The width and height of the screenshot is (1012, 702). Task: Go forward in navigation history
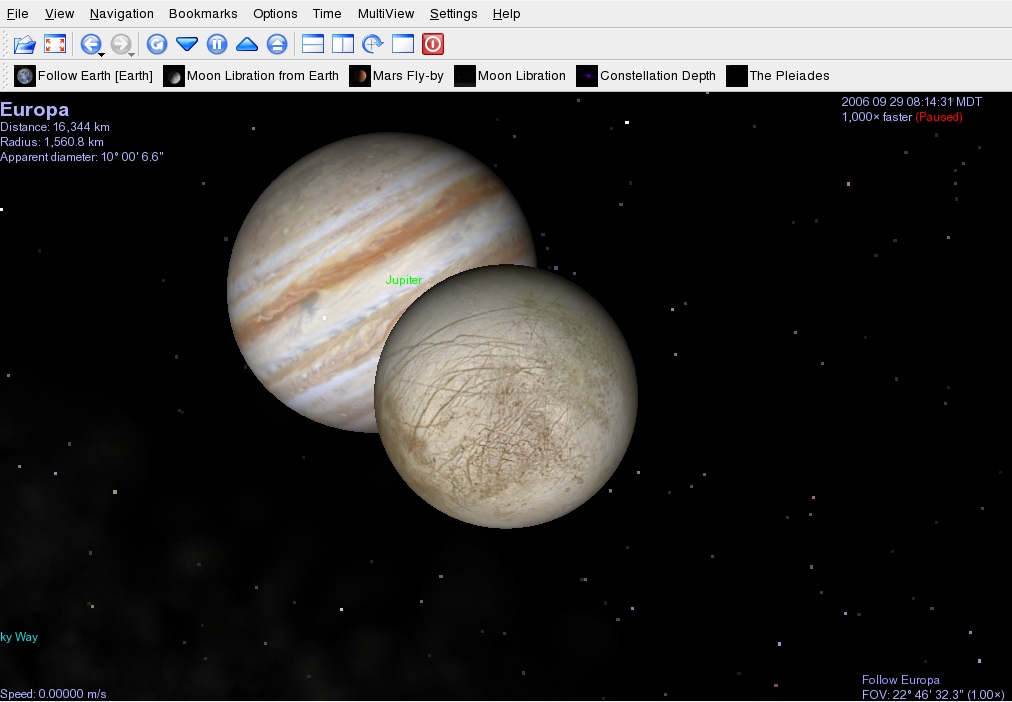(121, 44)
